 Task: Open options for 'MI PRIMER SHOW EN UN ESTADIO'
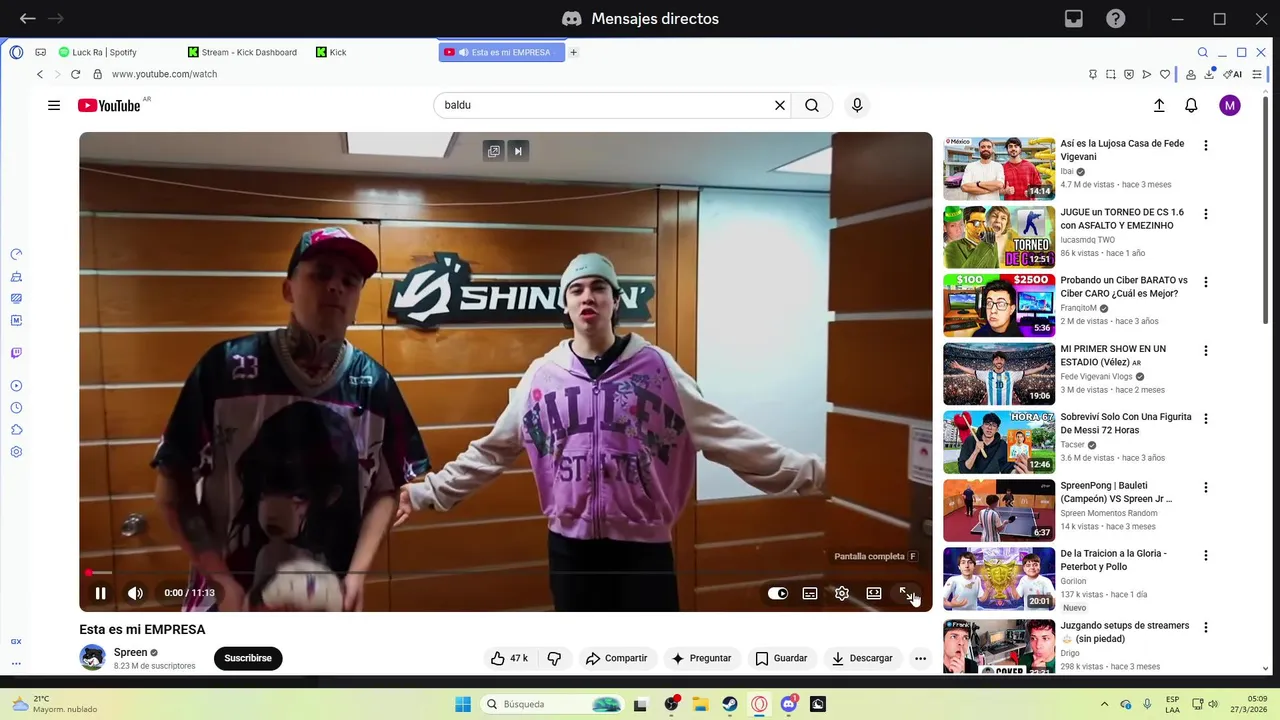pos(1206,351)
